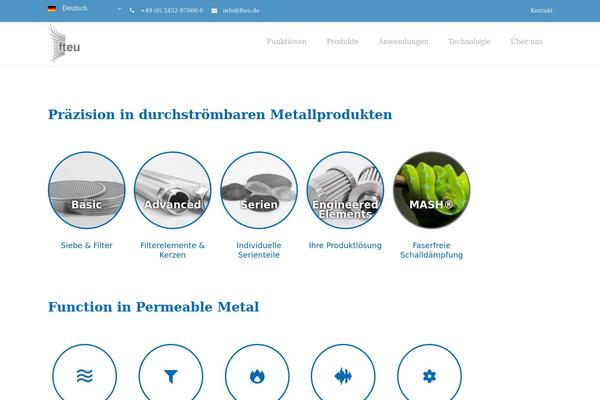Select the MASH® green snake image

pyautogui.click(x=432, y=190)
